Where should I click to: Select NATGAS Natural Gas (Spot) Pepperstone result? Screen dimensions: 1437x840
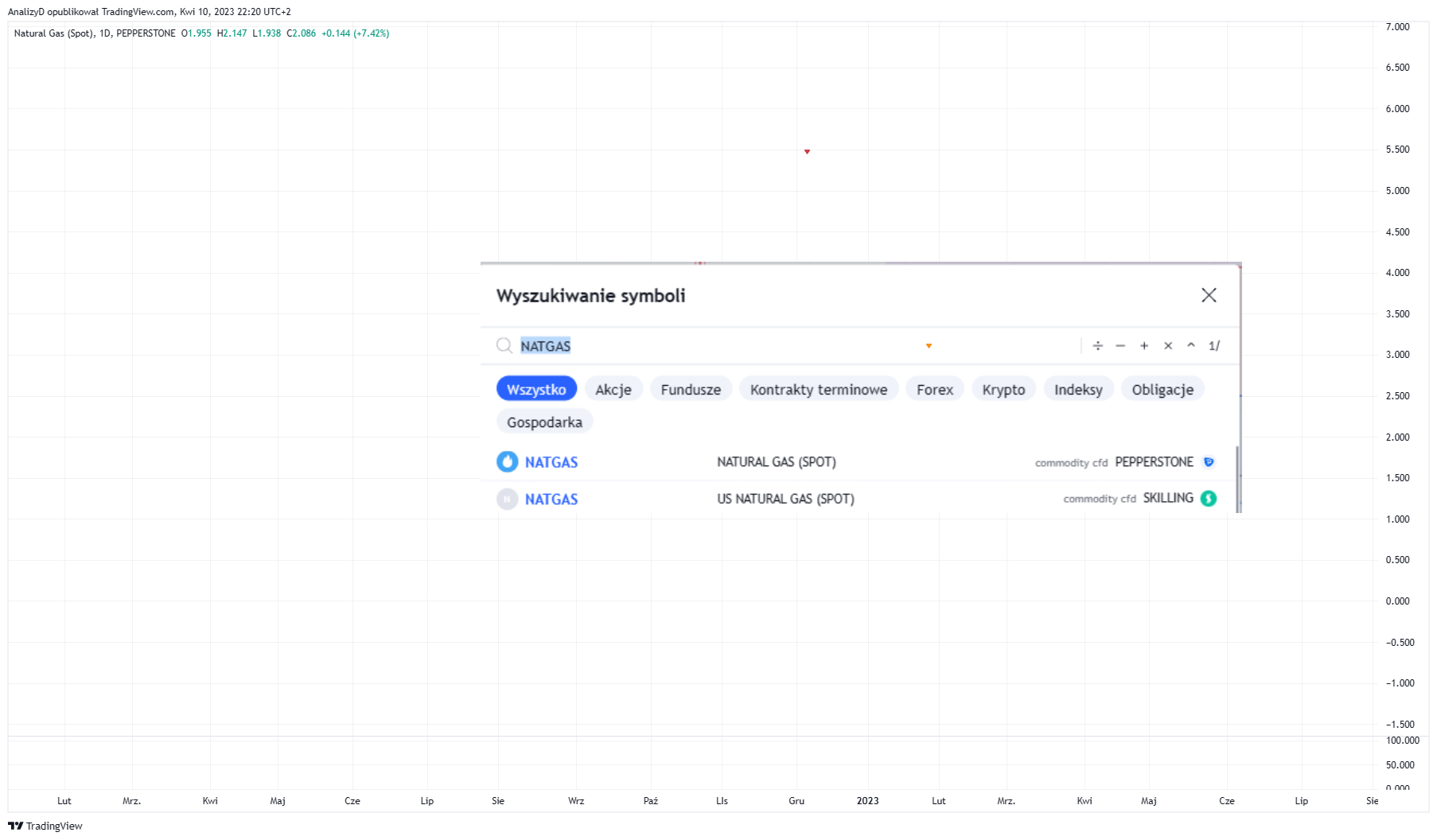pyautogui.click(x=858, y=461)
